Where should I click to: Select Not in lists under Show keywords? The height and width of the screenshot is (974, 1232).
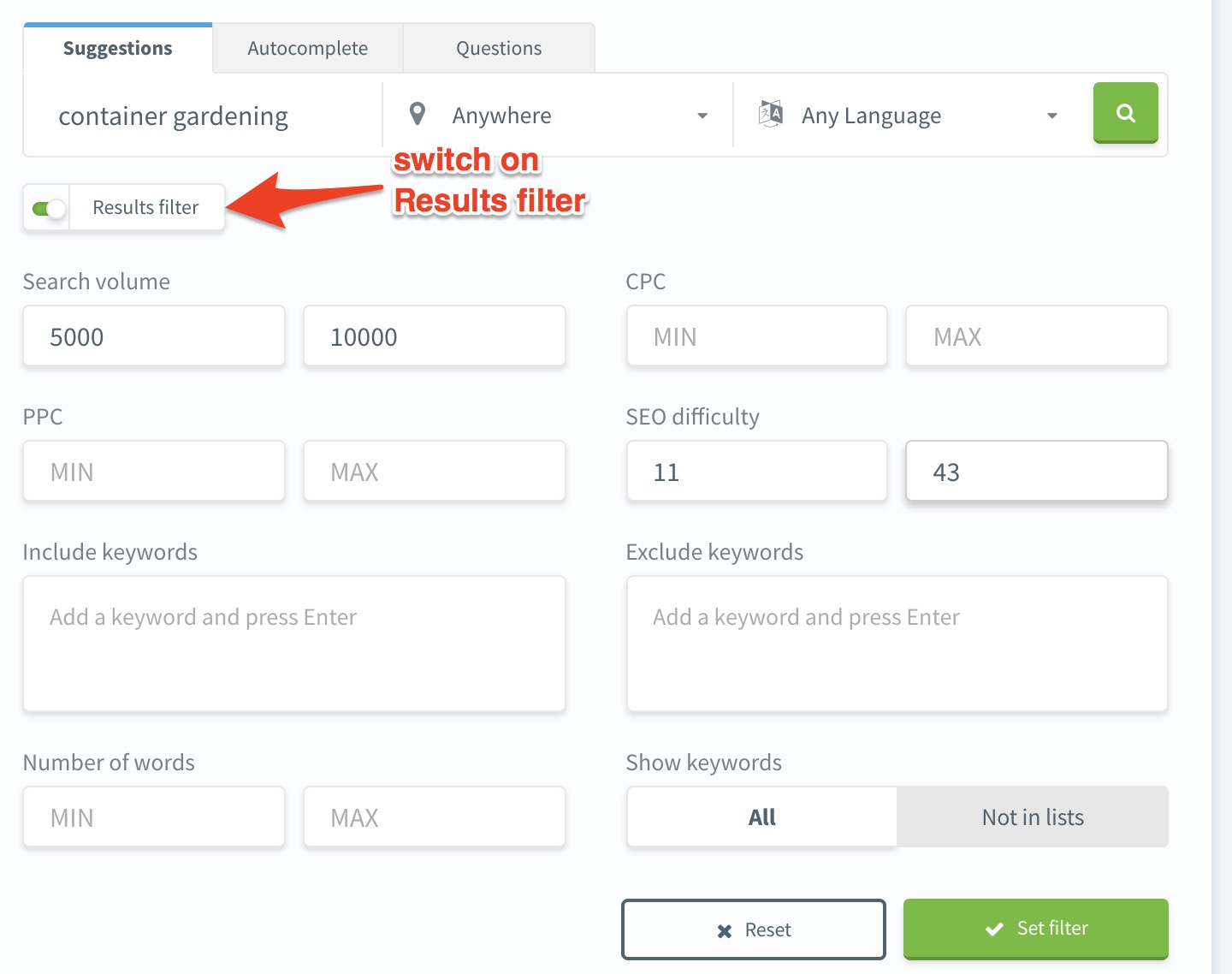1032,817
